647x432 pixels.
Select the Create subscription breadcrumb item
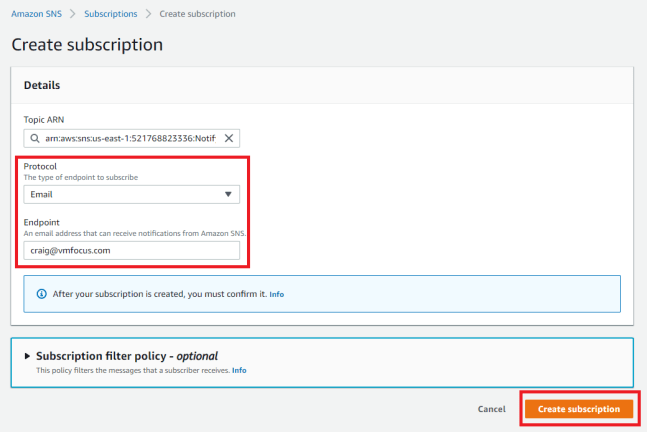[197, 14]
